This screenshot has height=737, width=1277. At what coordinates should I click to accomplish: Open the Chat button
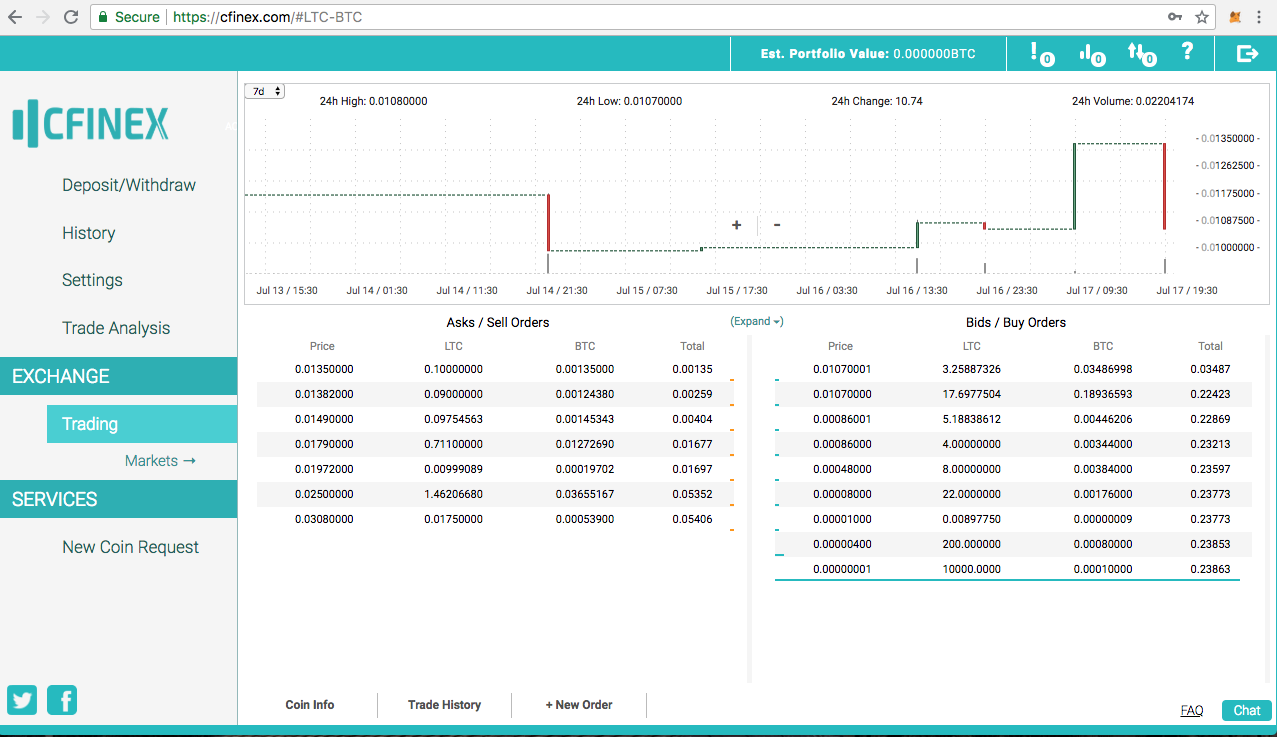[x=1247, y=710]
